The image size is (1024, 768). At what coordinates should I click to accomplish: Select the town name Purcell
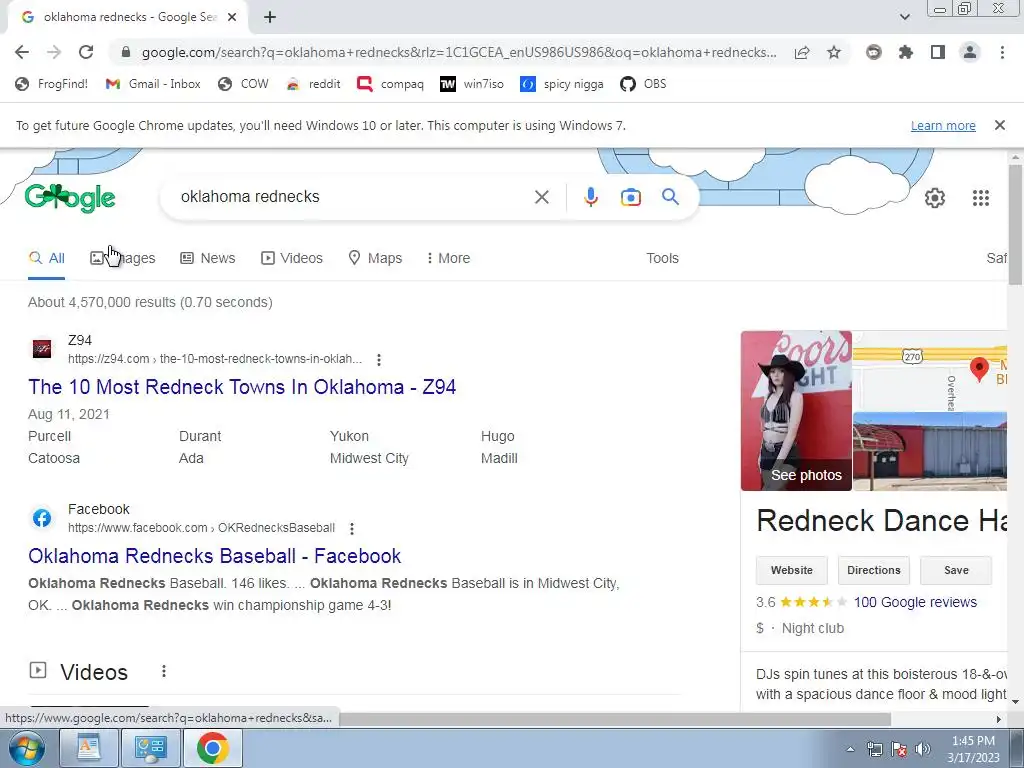click(x=50, y=436)
